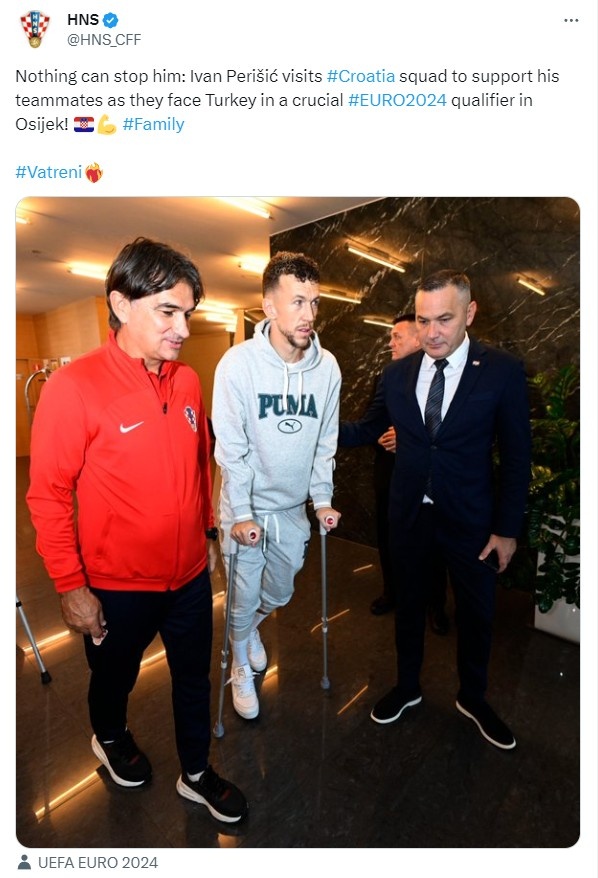Viewport: 598px width, 878px height.
Task: Click the Puma logo area in photo
Action: (x=288, y=412)
